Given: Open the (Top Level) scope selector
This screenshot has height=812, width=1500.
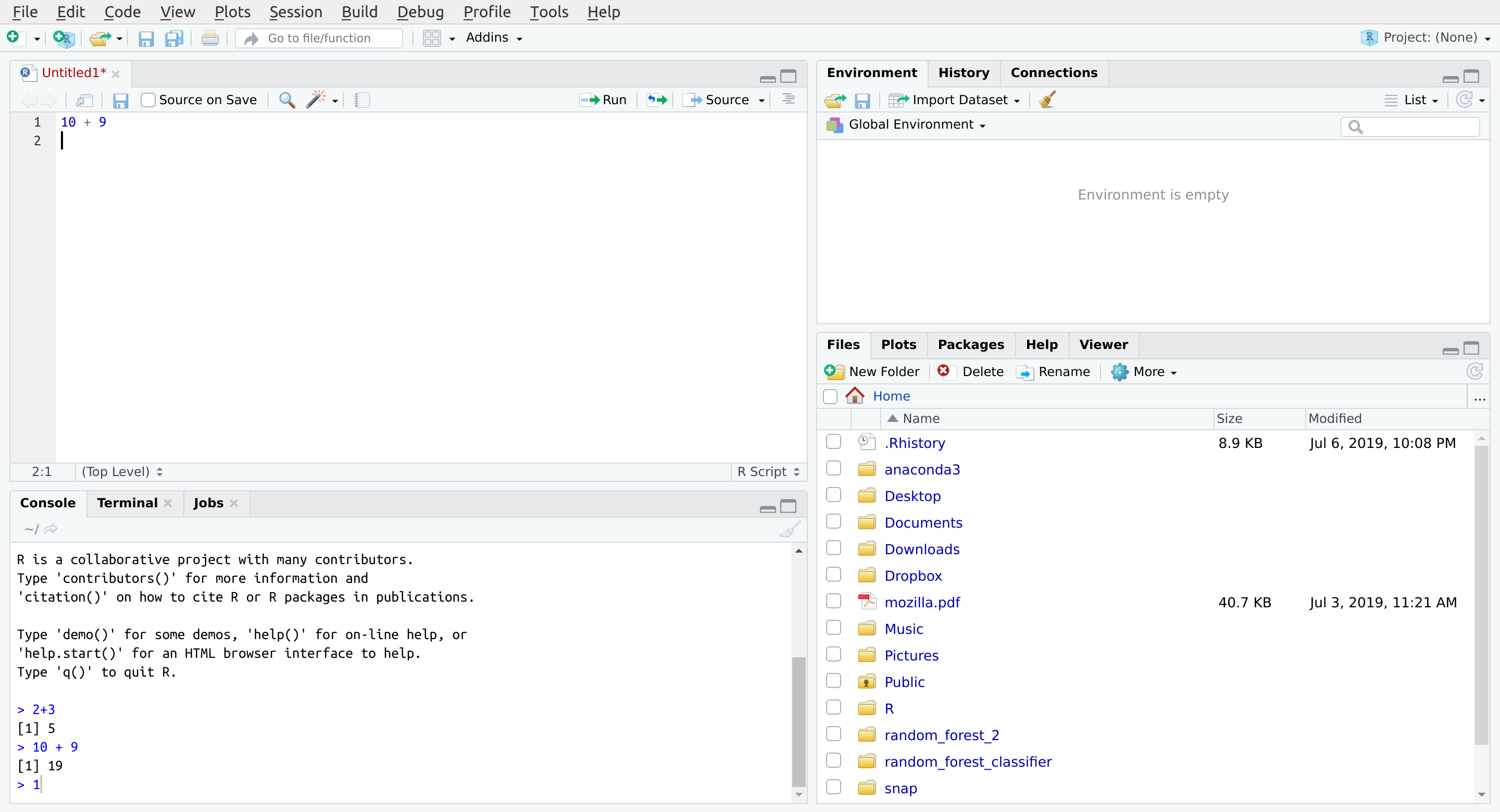Looking at the screenshot, I should coord(122,472).
